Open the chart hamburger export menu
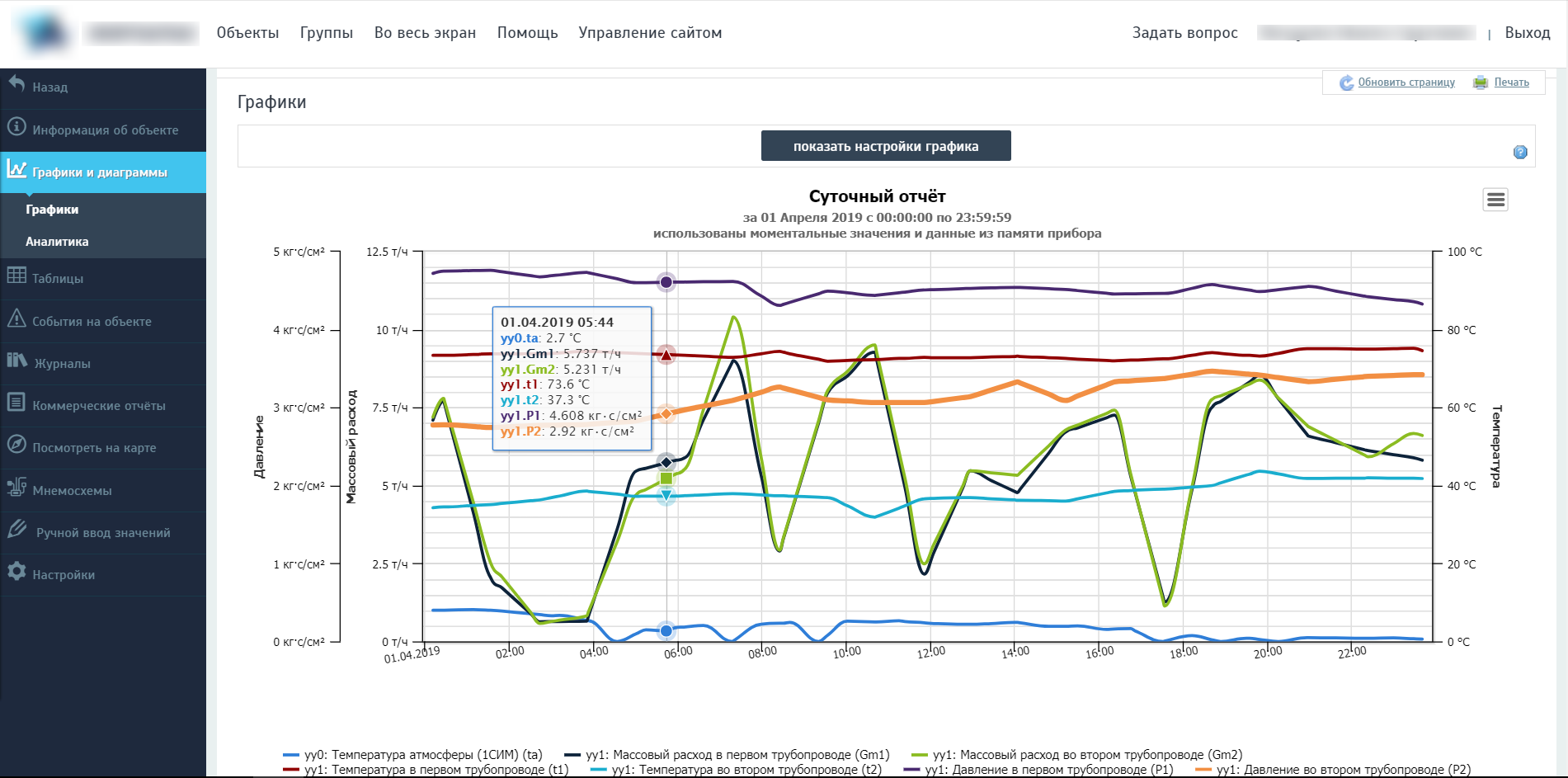The height and width of the screenshot is (778, 1568). coord(1495,200)
